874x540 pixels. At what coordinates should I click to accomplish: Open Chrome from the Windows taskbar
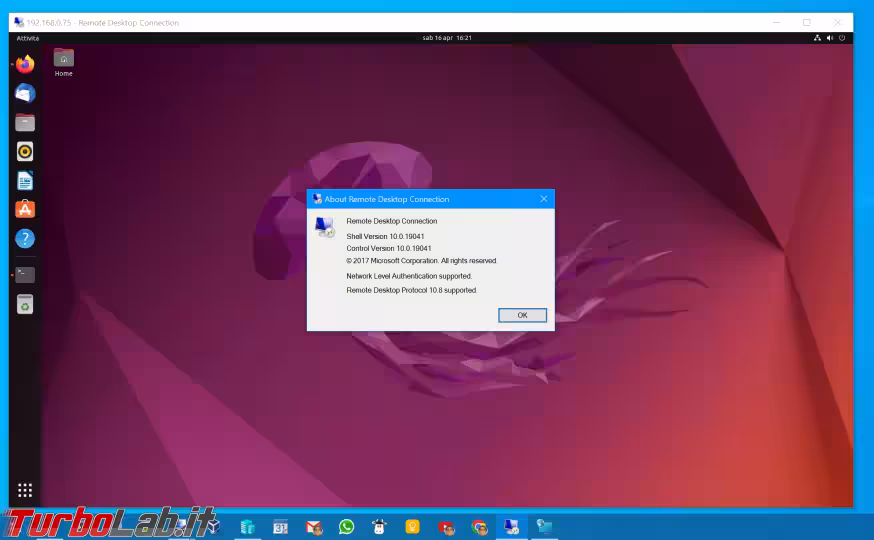pos(479,527)
